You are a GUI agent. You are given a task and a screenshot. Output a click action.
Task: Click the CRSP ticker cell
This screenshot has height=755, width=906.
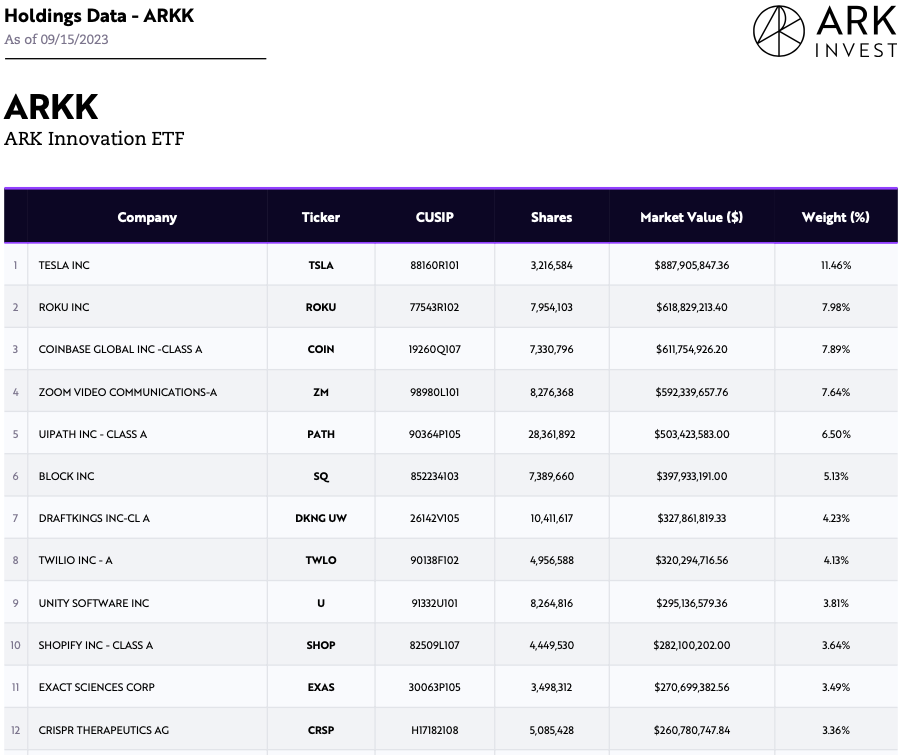321,730
